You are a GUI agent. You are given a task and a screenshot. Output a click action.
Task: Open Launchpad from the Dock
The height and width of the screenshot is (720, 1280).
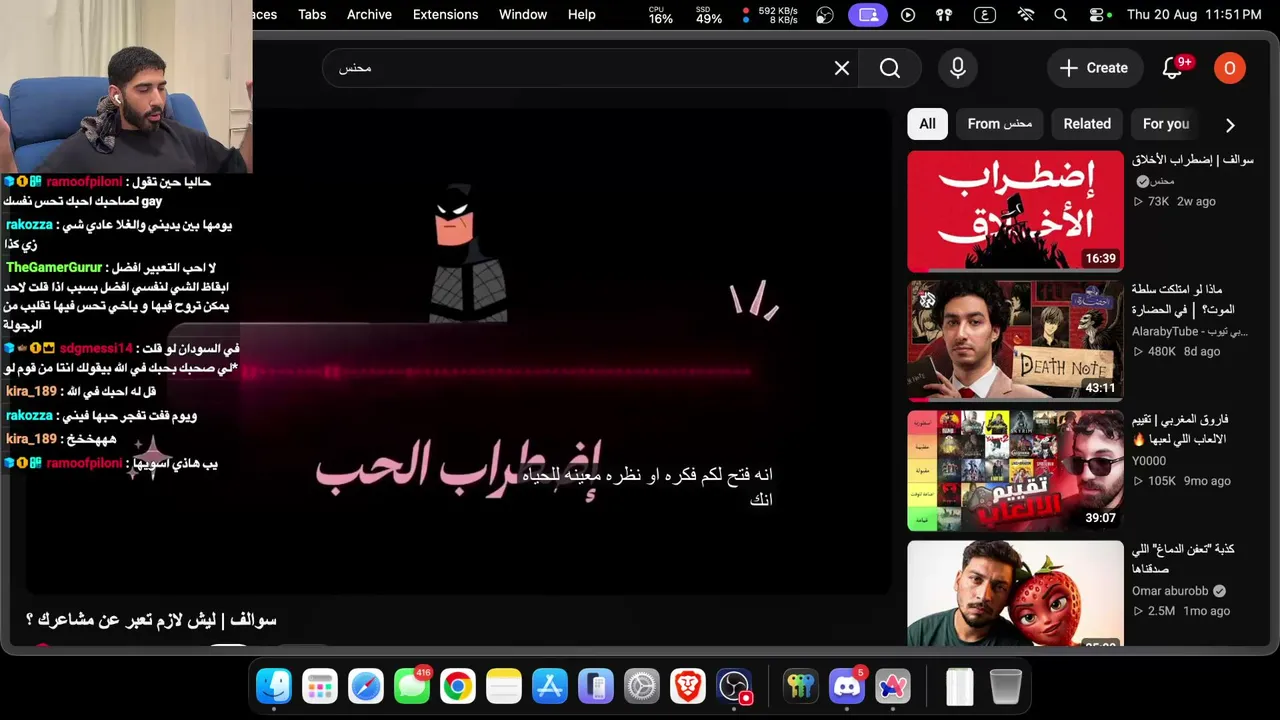(320, 686)
